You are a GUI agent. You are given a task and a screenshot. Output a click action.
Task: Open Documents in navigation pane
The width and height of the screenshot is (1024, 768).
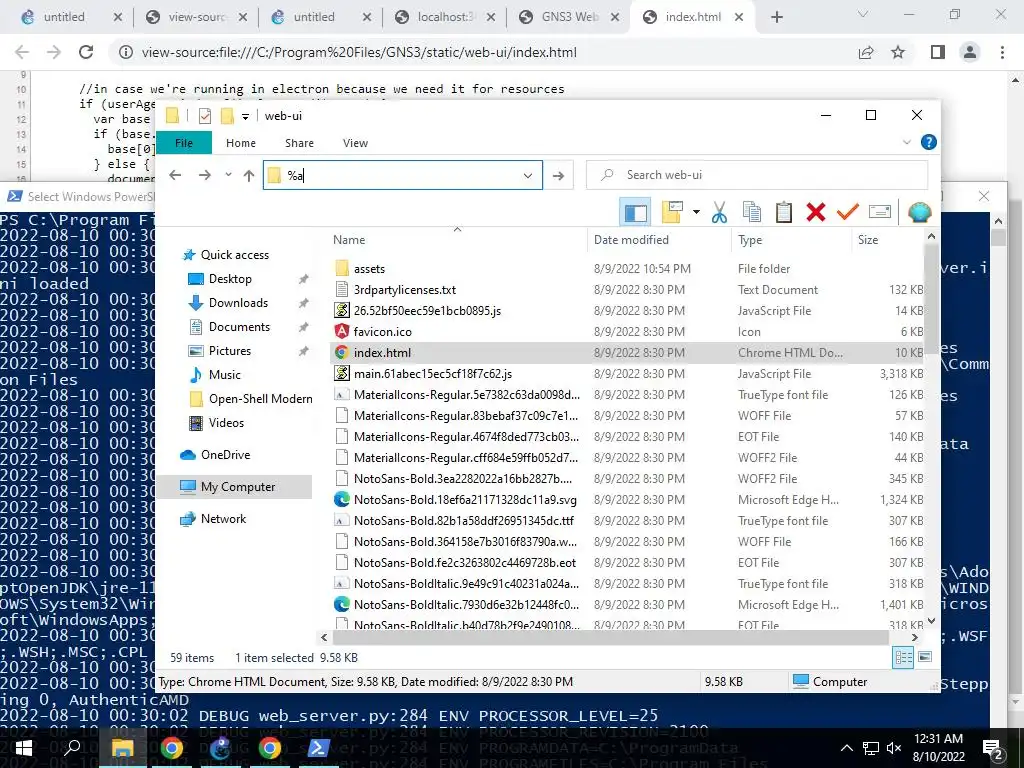coord(239,327)
